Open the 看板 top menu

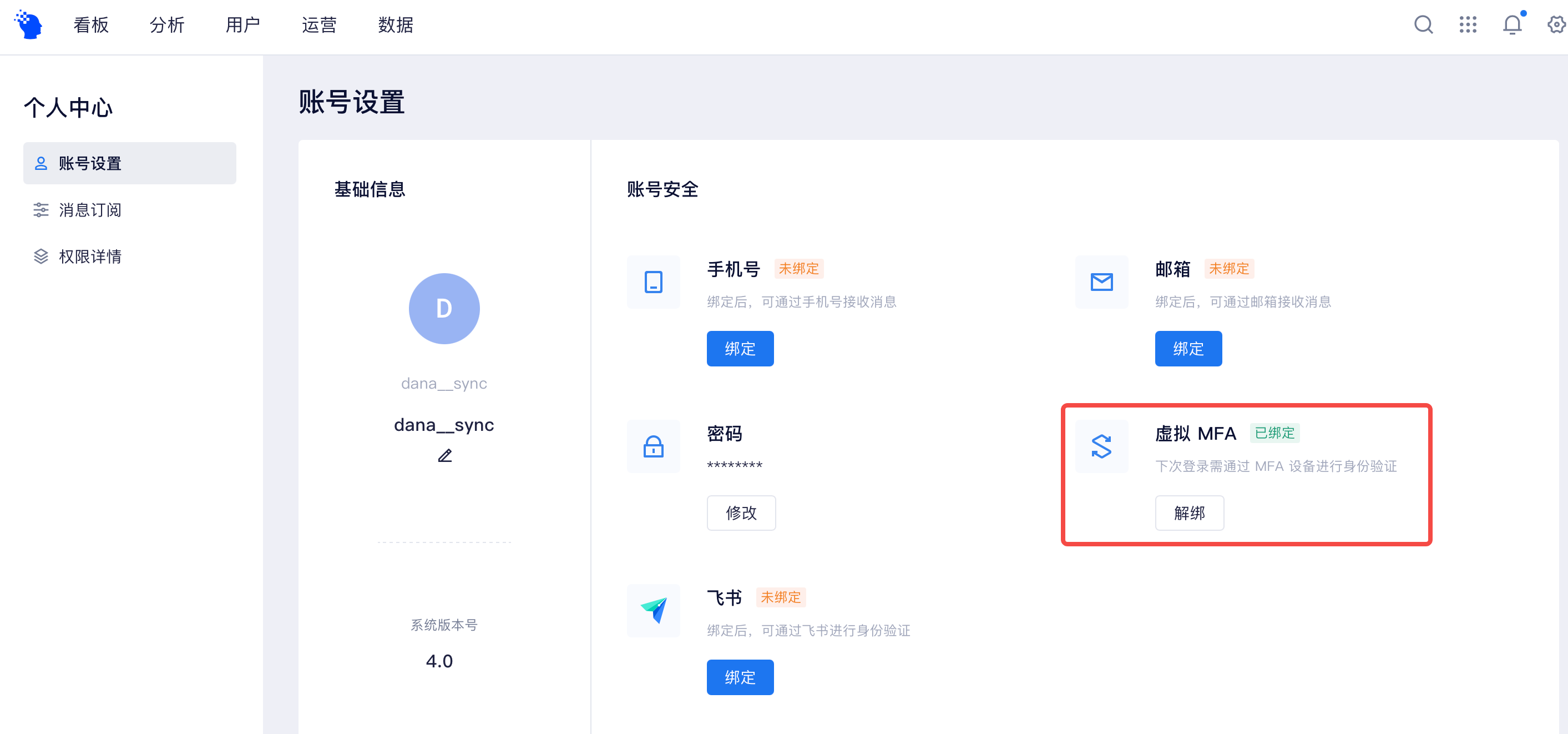pyautogui.click(x=92, y=25)
